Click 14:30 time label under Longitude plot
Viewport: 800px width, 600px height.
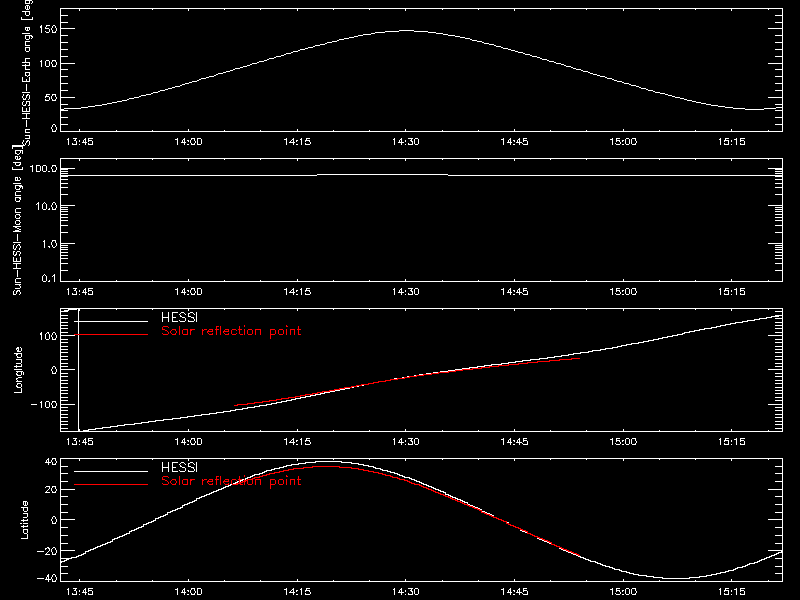point(406,442)
